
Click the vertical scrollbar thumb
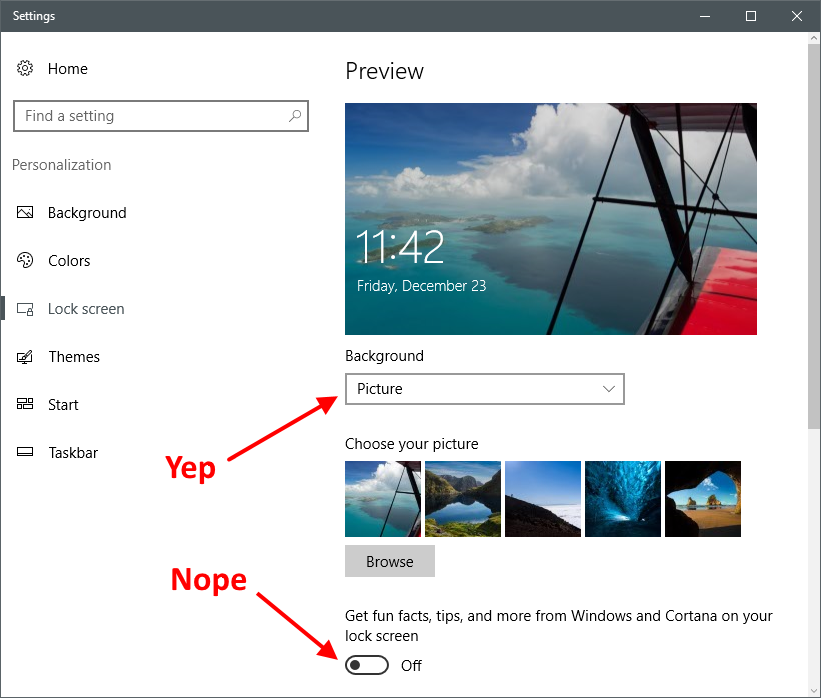(814, 237)
